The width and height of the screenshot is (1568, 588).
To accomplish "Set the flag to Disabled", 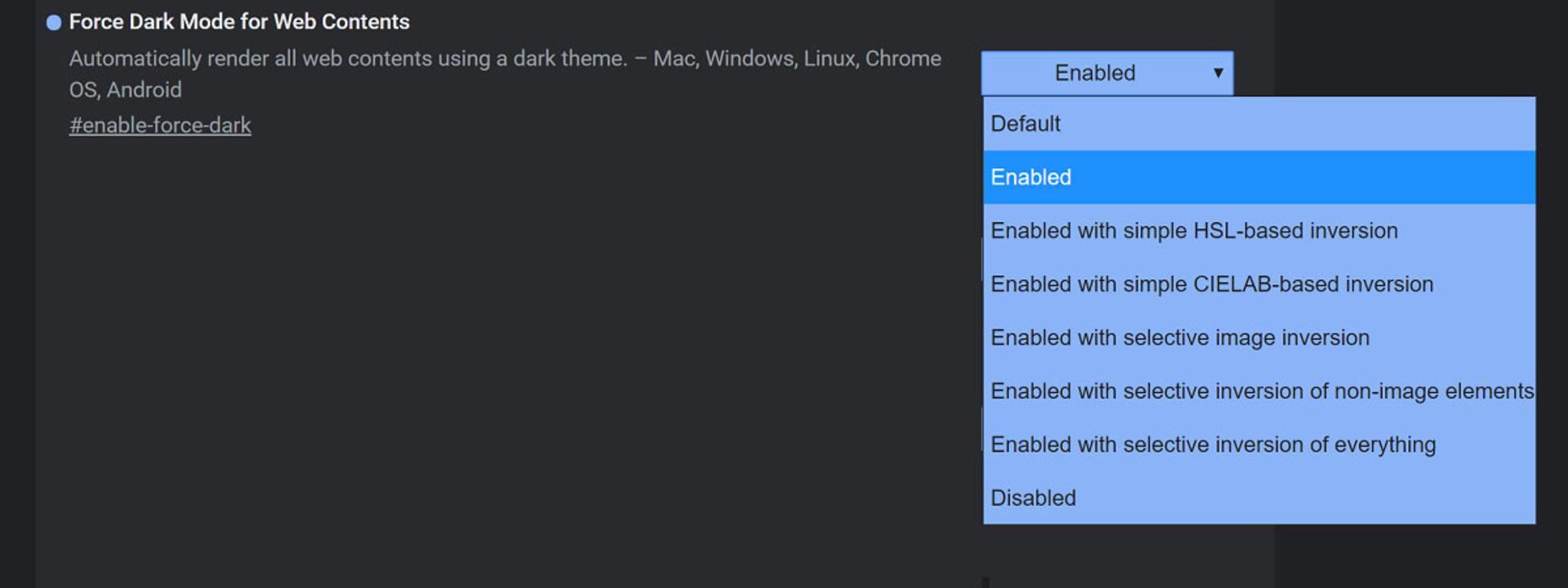I will point(1259,498).
